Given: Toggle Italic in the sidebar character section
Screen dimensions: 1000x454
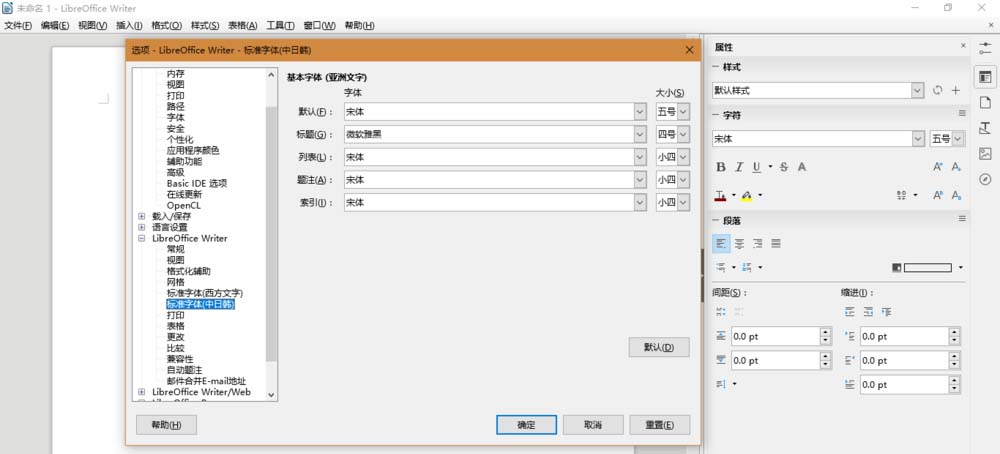Looking at the screenshot, I should 739,167.
